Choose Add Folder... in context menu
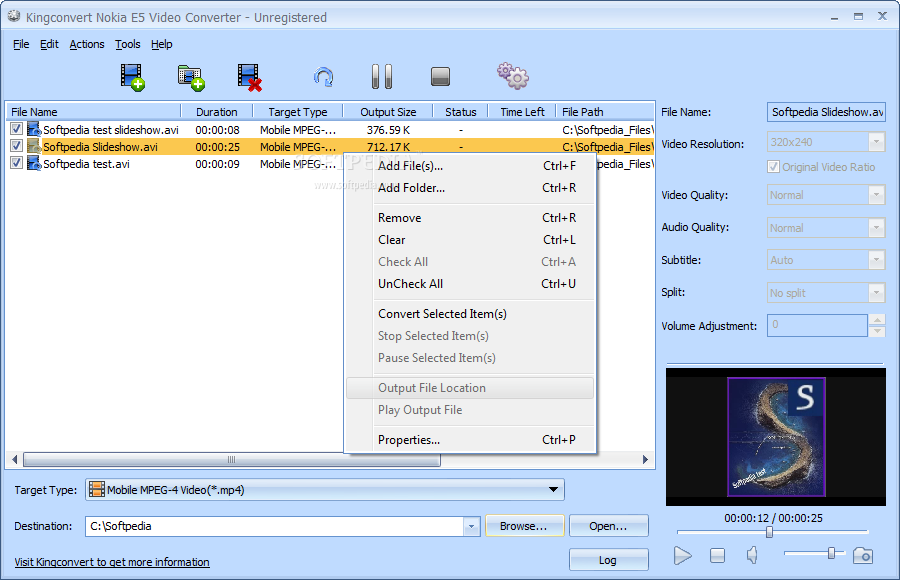The width and height of the screenshot is (900, 580). [x=471, y=188]
